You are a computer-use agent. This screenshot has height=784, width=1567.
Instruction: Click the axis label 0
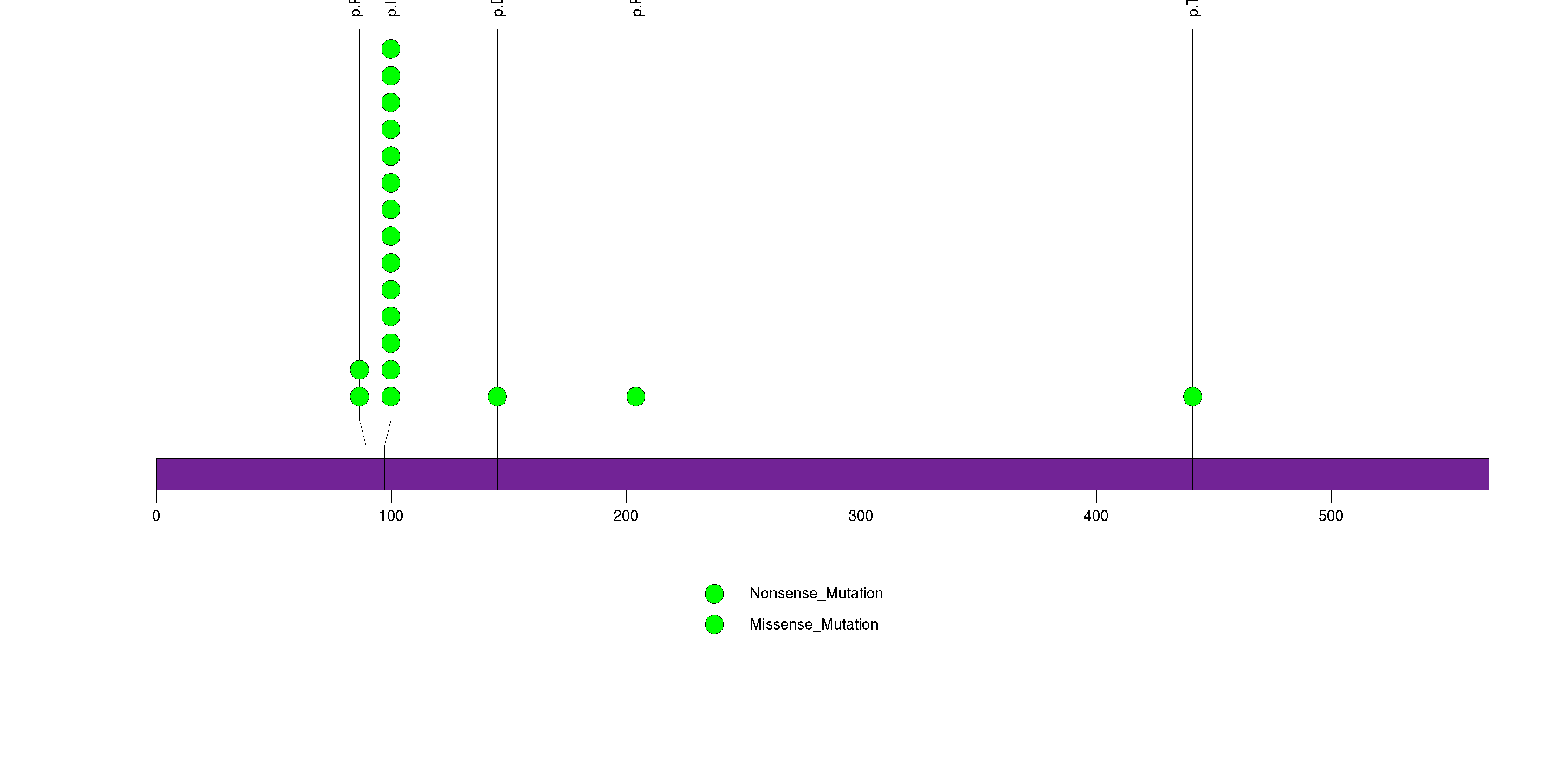156,516
